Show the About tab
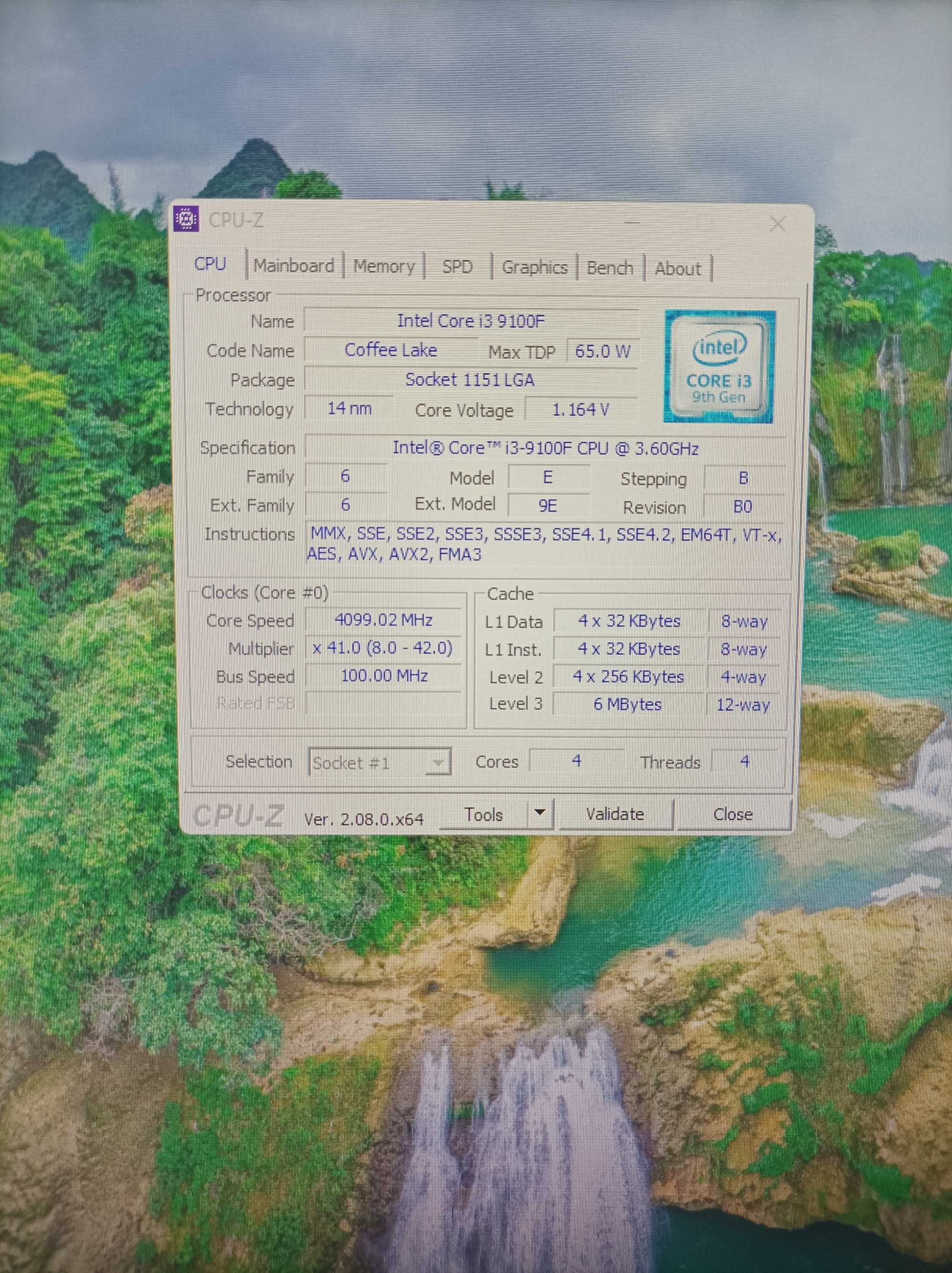The image size is (952, 1273). point(678,269)
